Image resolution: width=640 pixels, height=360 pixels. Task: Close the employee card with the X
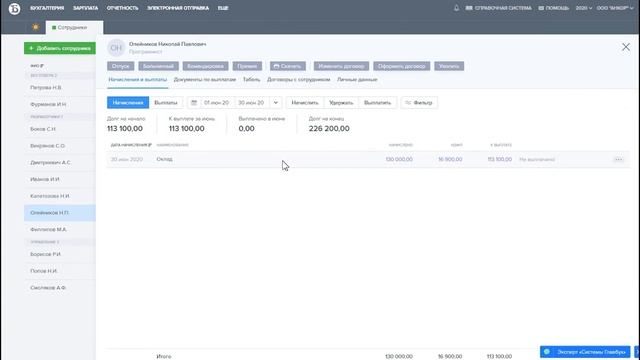click(626, 47)
